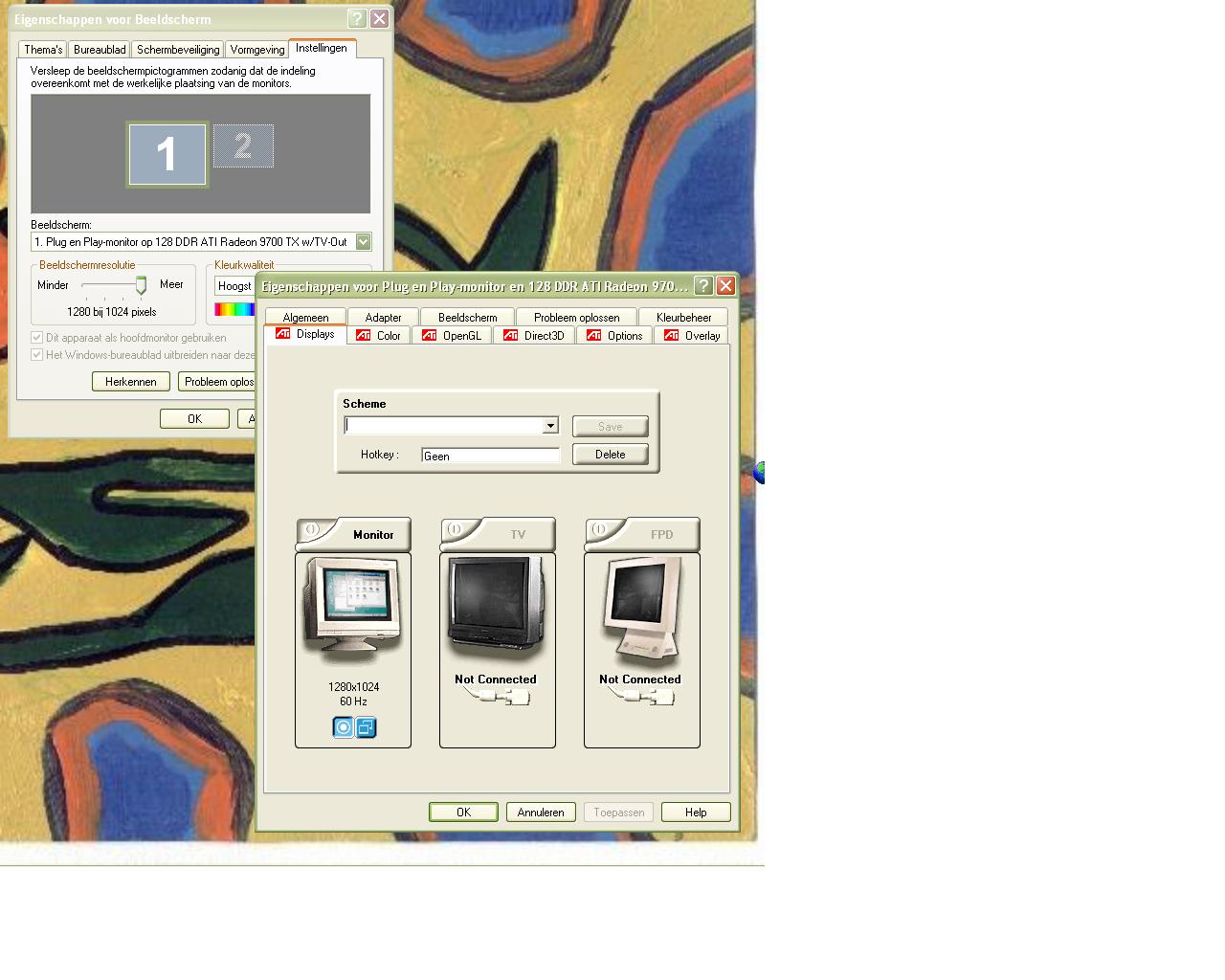Screen dimensions: 1225x980
Task: Click the Probleem oplossen button in Beeldscherm window
Action: coord(217,382)
